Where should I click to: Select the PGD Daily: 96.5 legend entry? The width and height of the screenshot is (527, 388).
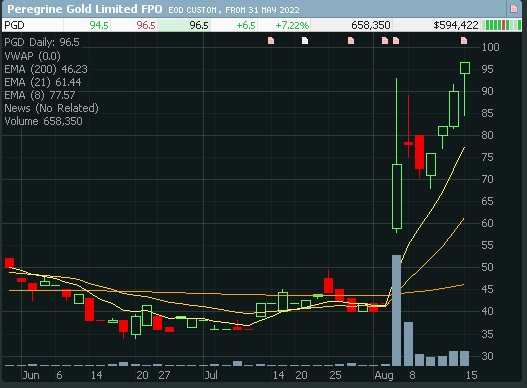coord(42,42)
